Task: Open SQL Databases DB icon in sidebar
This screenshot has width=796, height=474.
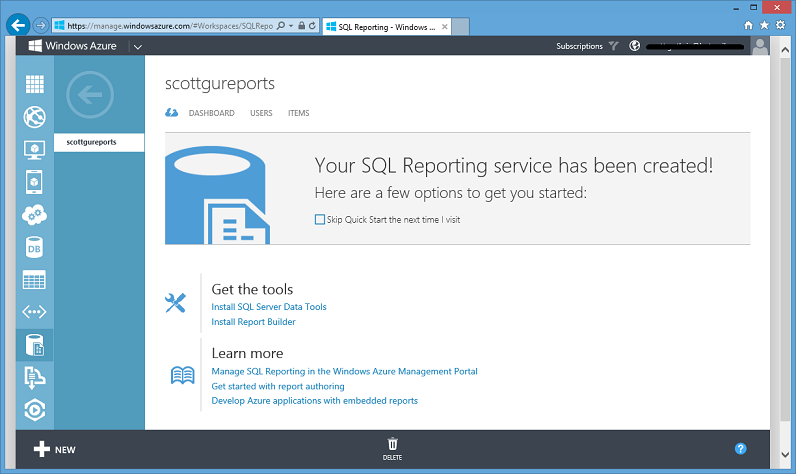Action: (35, 248)
